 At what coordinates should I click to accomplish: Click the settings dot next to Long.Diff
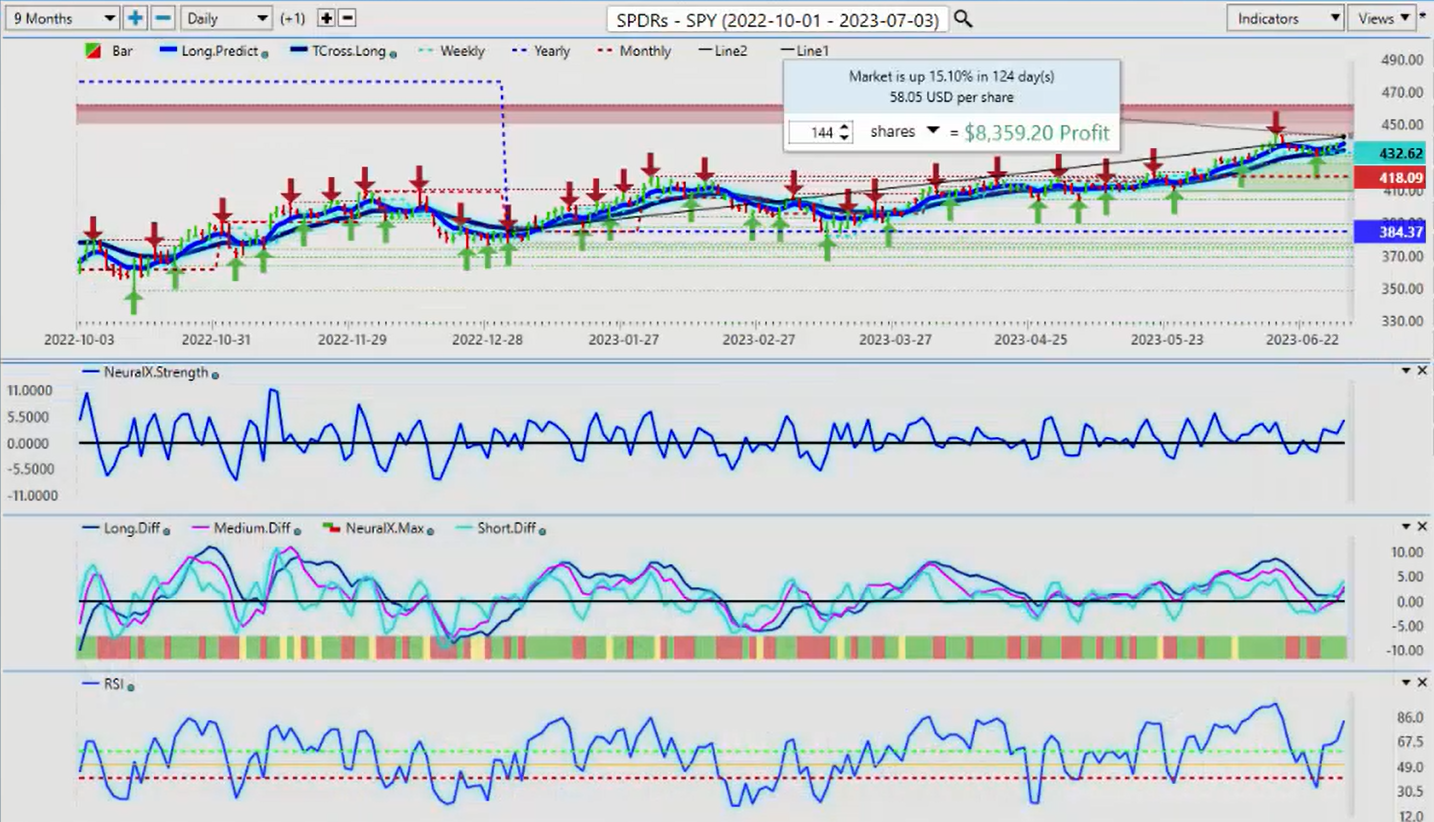point(167,531)
